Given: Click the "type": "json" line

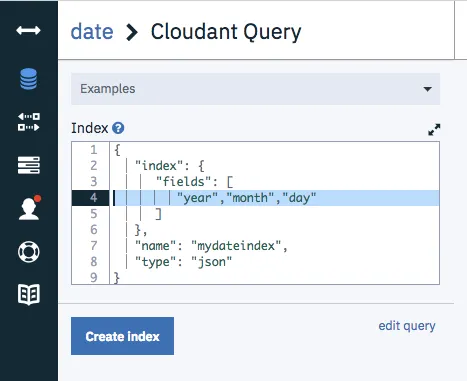Looking at the screenshot, I should tap(183, 262).
